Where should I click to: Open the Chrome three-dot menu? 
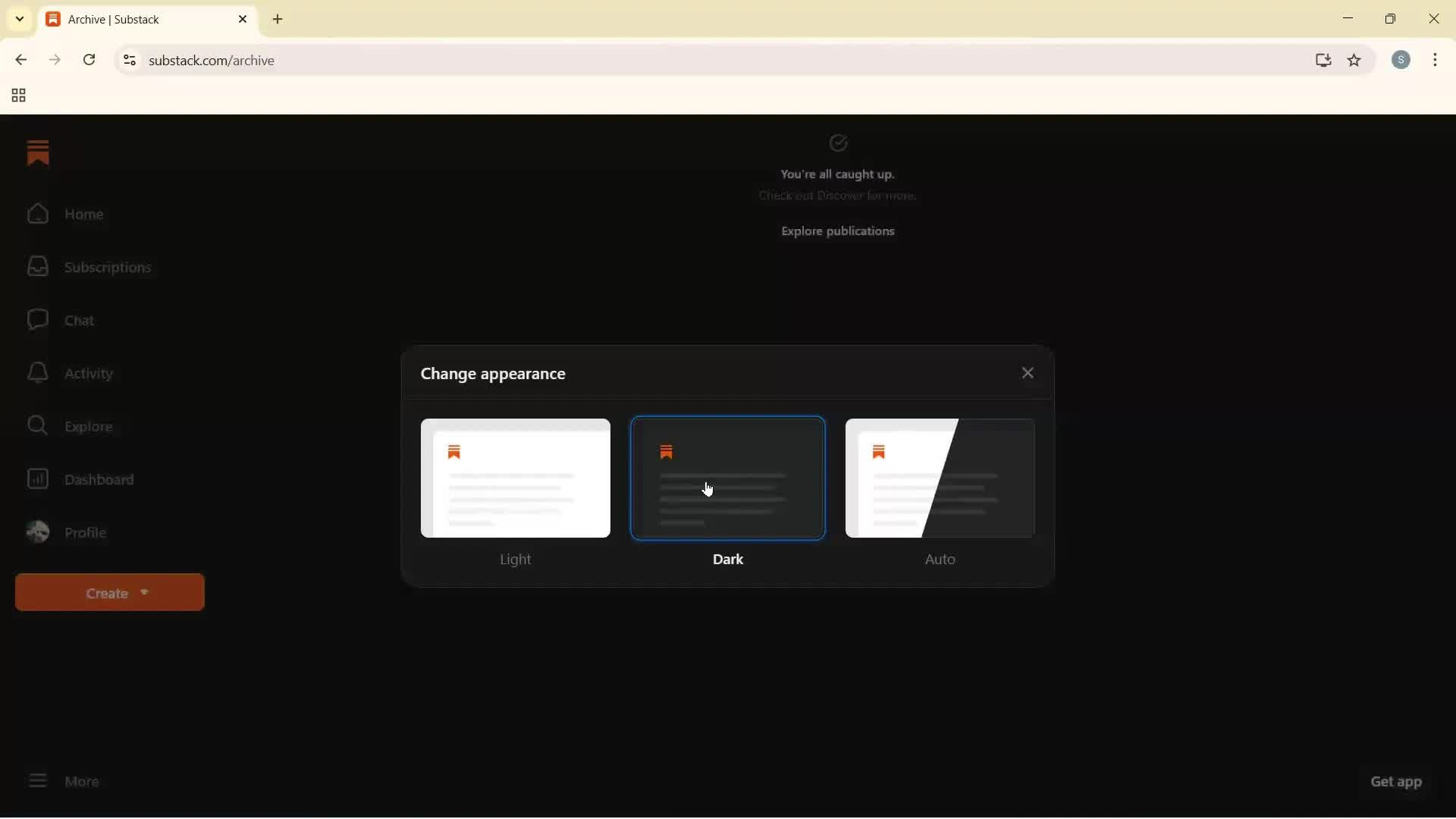[1436, 60]
